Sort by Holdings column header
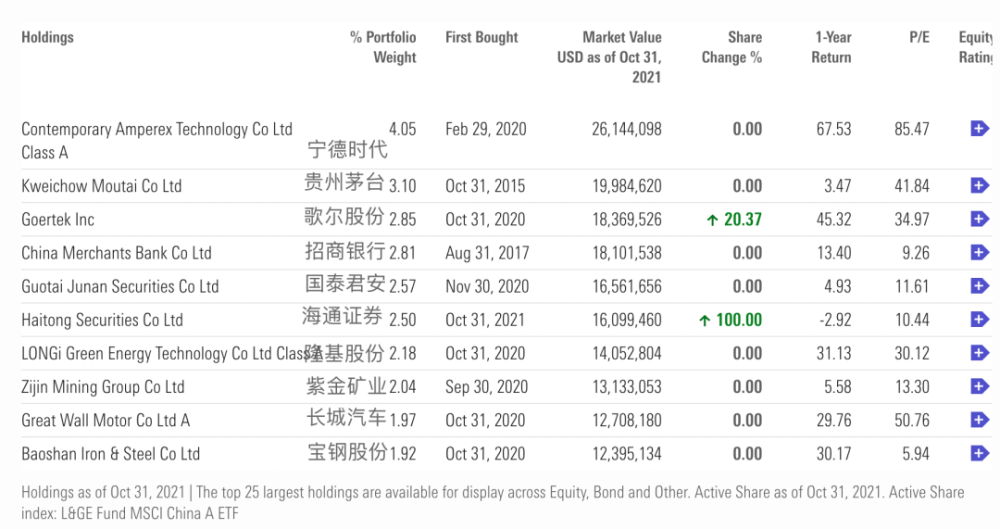The height and width of the screenshot is (529, 1000). point(47,37)
